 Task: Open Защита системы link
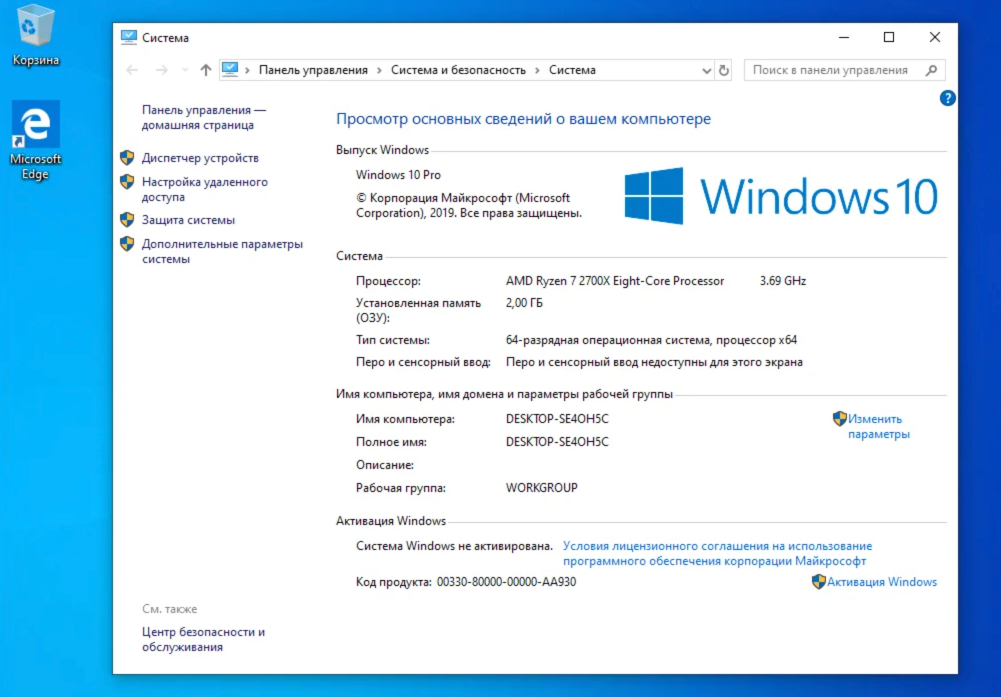[x=188, y=220]
